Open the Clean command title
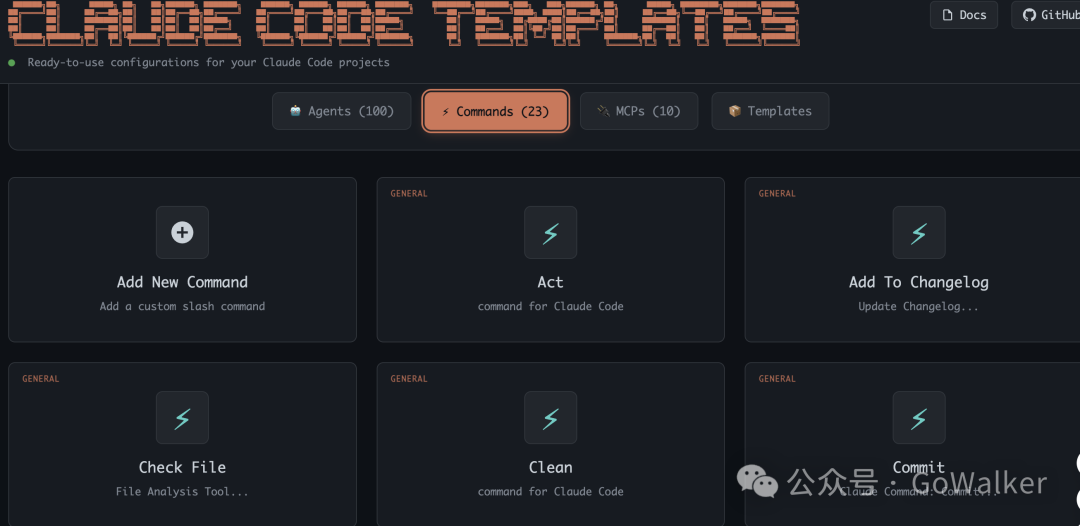 [550, 467]
